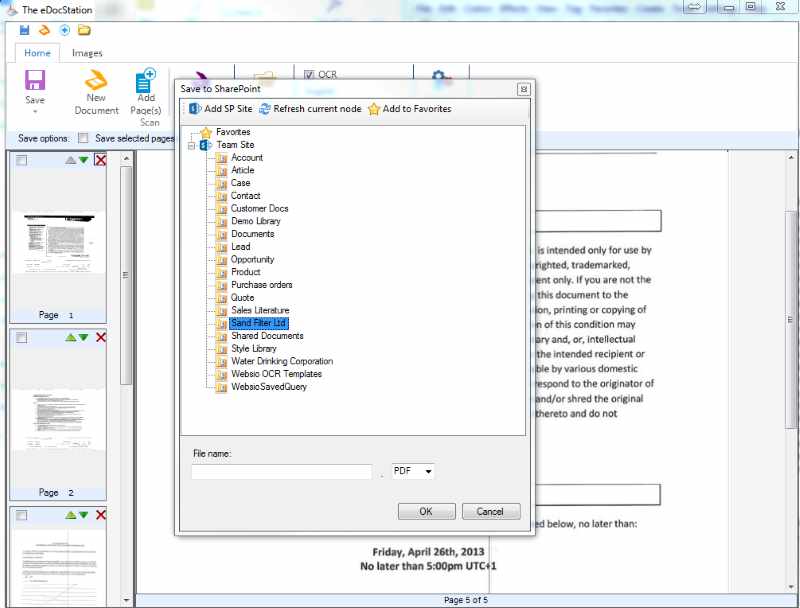800x608 pixels.
Task: Move third page down with green arrow
Action: pyautogui.click(x=84, y=515)
